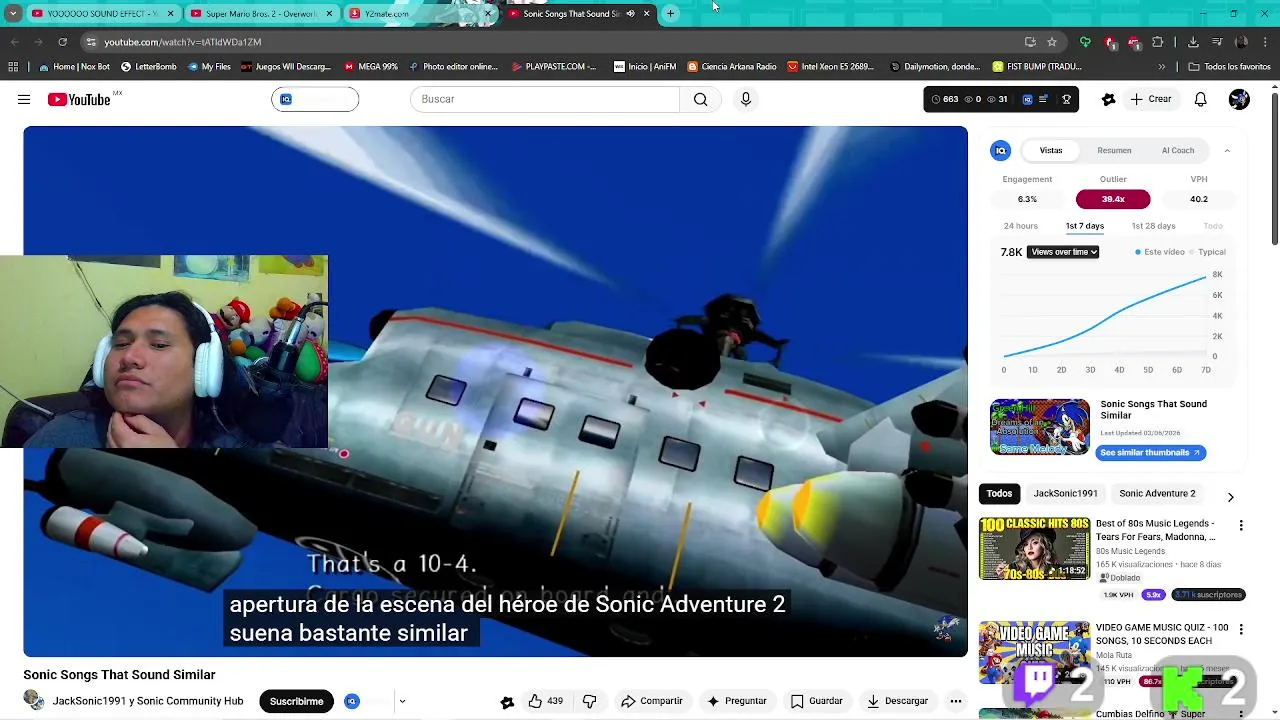Select the 1st 7 days range
Screen dimensions: 1280x720
[1084, 226]
